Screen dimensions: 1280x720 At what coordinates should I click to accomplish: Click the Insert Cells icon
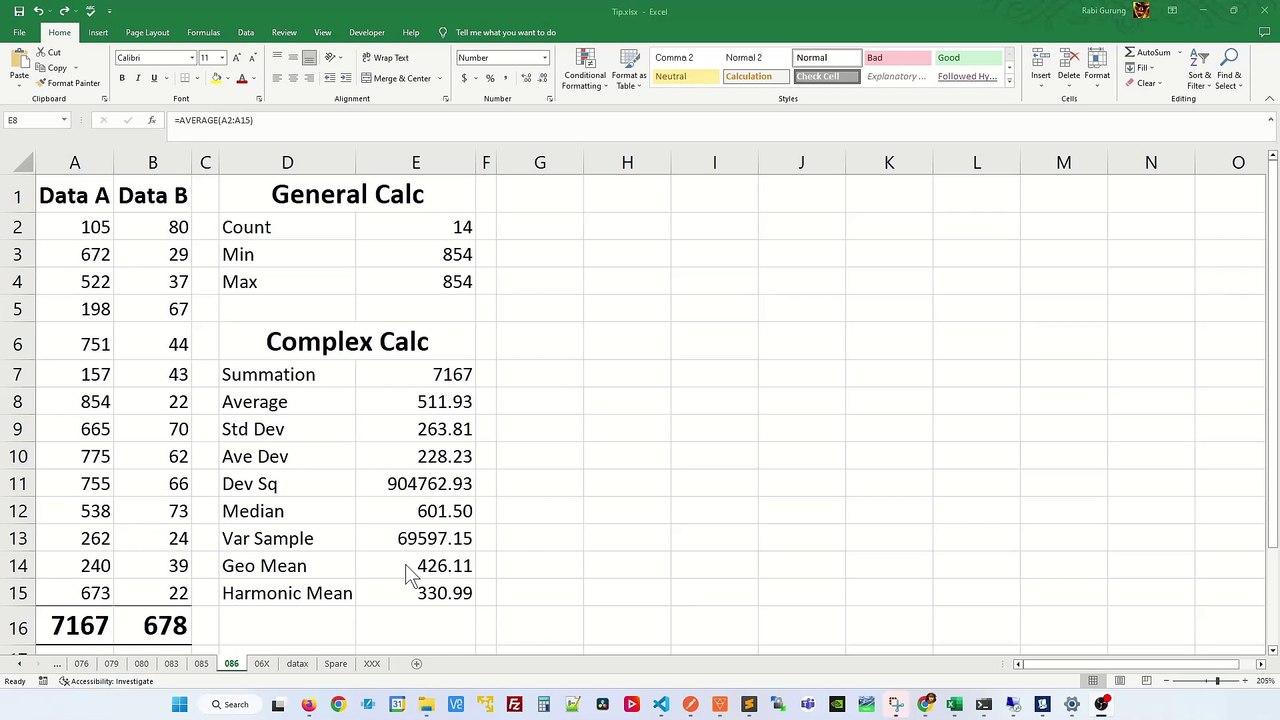1041,59
